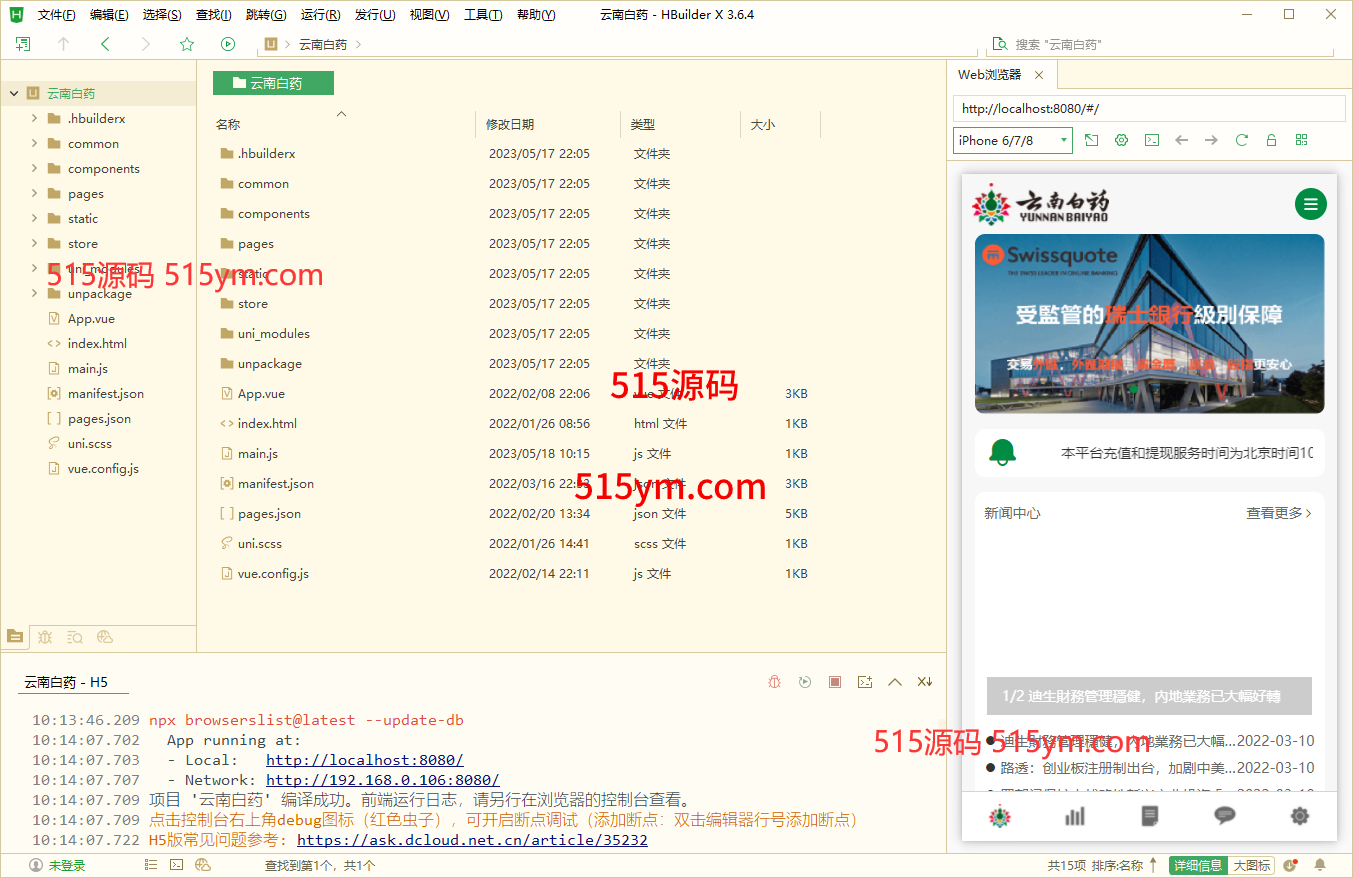Click the browser URL address field

1148,109
